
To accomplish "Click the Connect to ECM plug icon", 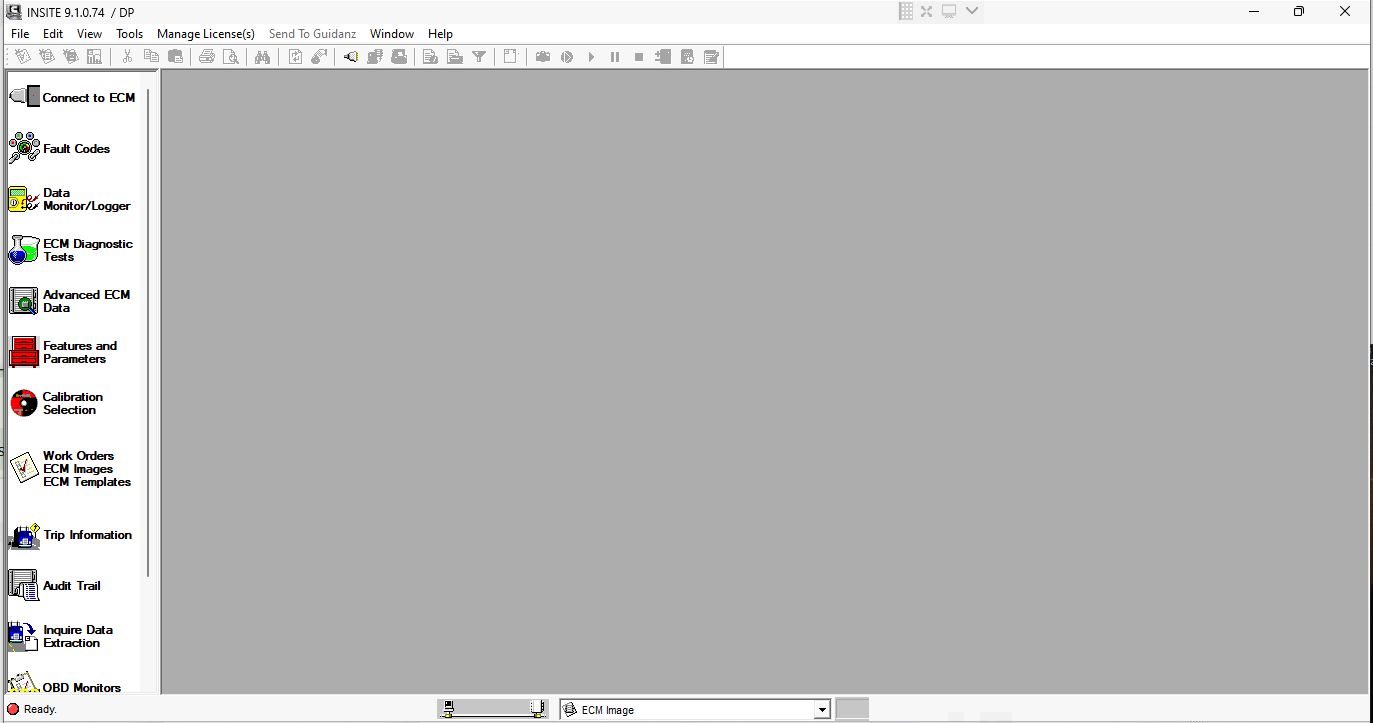I will pos(24,97).
